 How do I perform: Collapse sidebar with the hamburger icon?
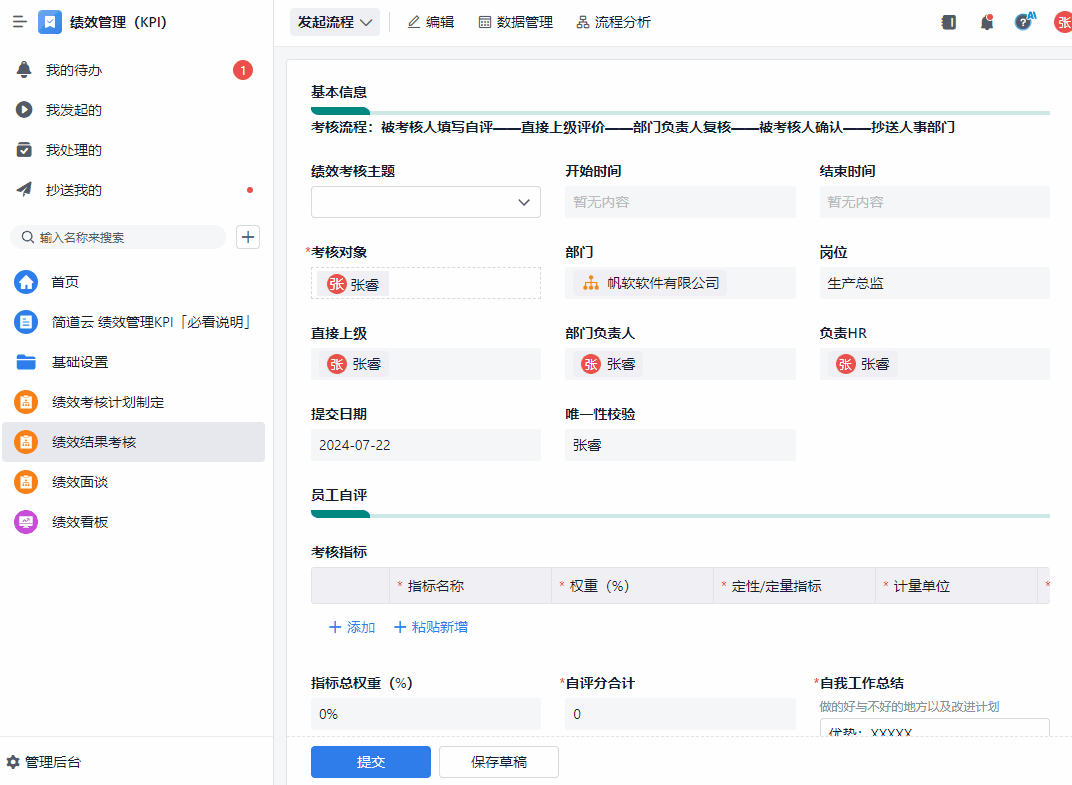click(x=20, y=22)
